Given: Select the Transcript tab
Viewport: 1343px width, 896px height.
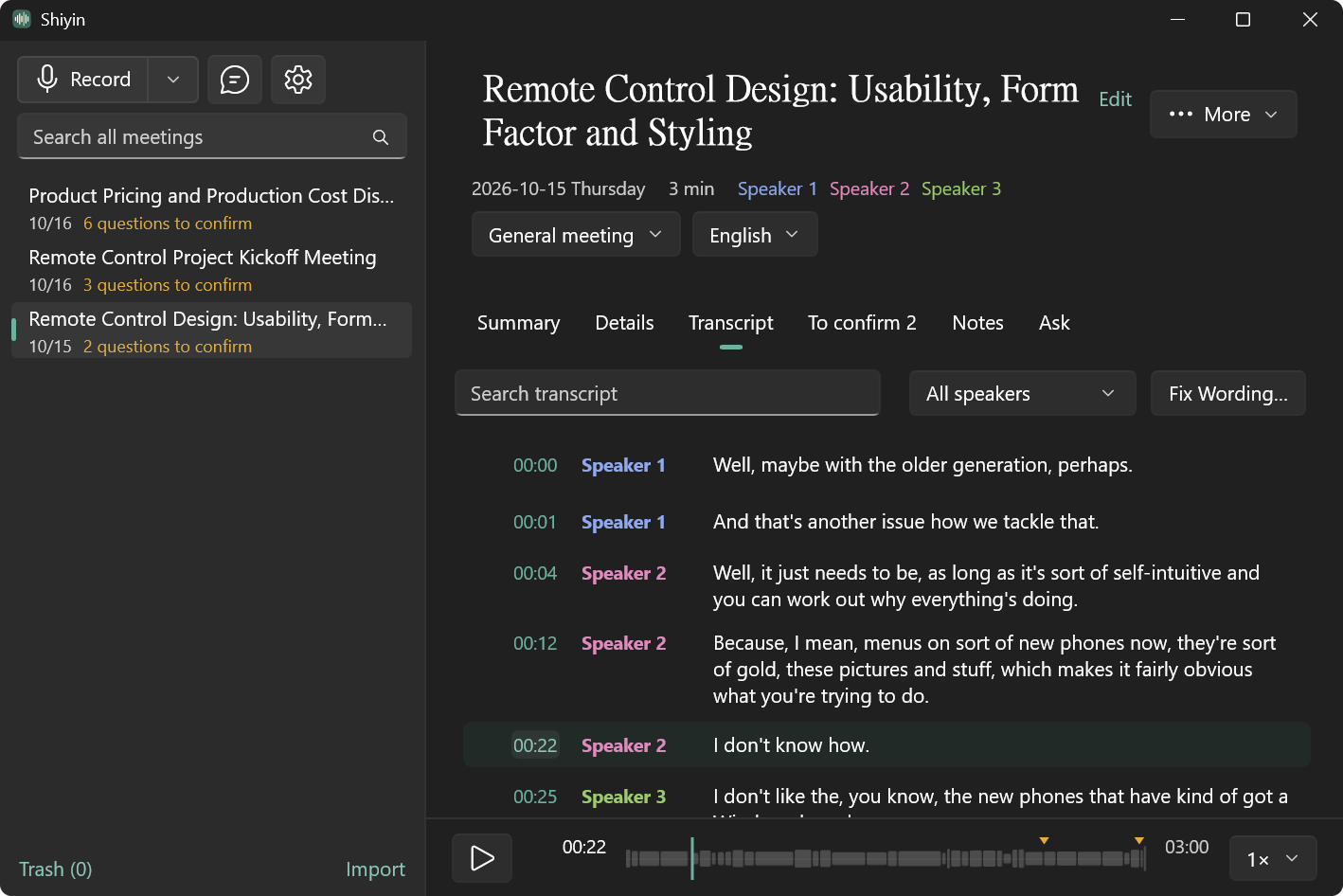Looking at the screenshot, I should pyautogui.click(x=731, y=323).
